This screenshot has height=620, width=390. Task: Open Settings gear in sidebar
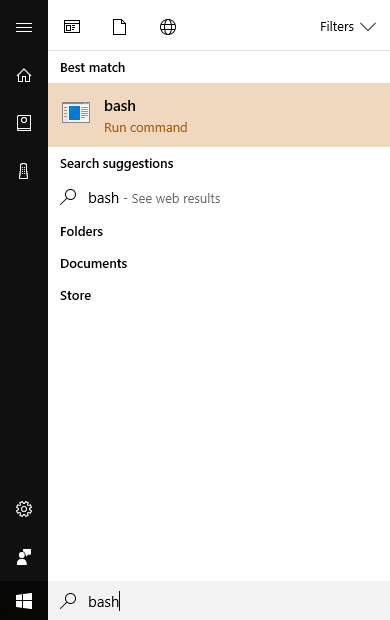(x=24, y=509)
